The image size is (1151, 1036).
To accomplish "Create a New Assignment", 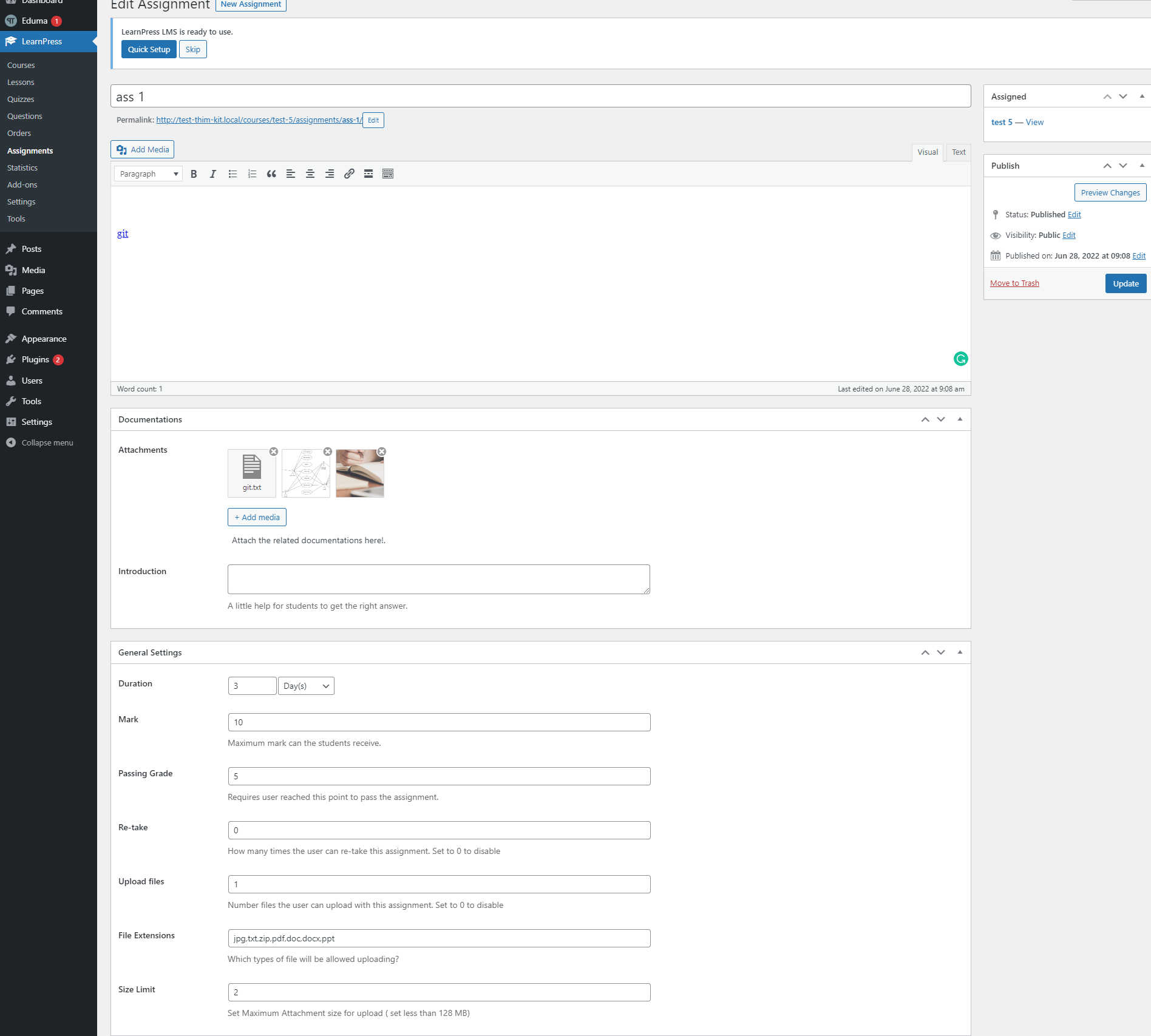I will 251,4.
